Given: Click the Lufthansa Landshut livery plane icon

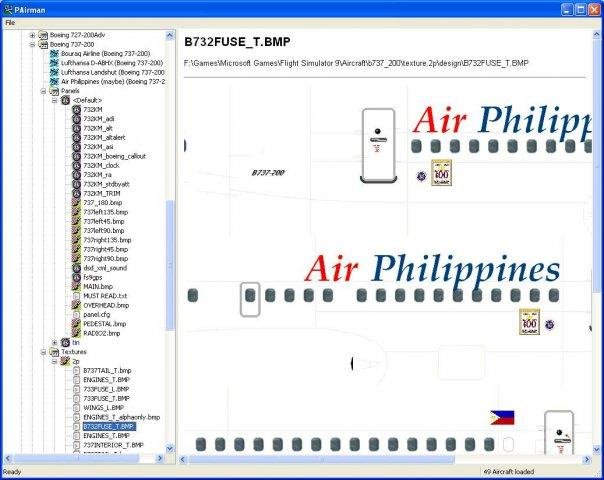Looking at the screenshot, I should tap(54, 72).
